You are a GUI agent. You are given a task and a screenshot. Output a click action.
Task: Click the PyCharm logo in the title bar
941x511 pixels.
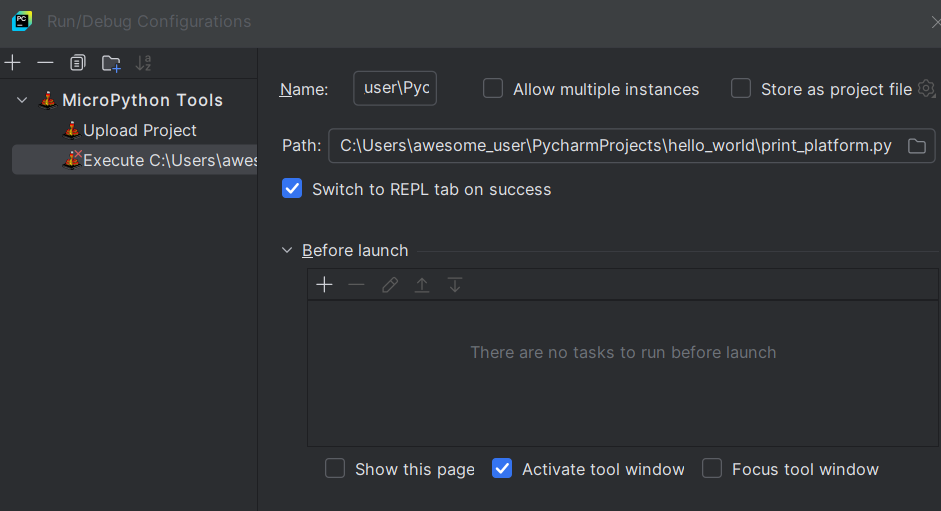coord(22,21)
